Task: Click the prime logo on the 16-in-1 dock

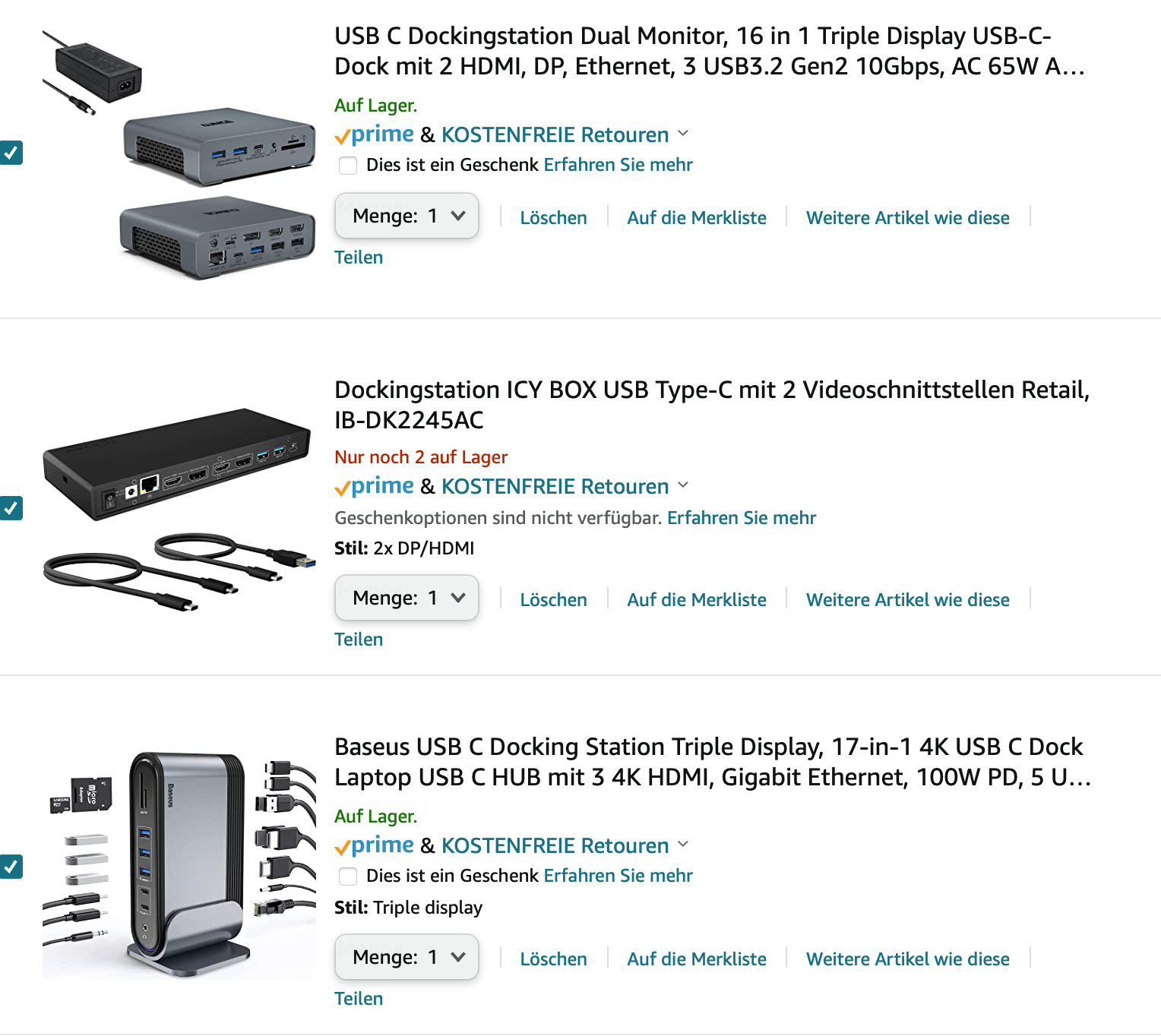Action: pyautogui.click(x=374, y=134)
